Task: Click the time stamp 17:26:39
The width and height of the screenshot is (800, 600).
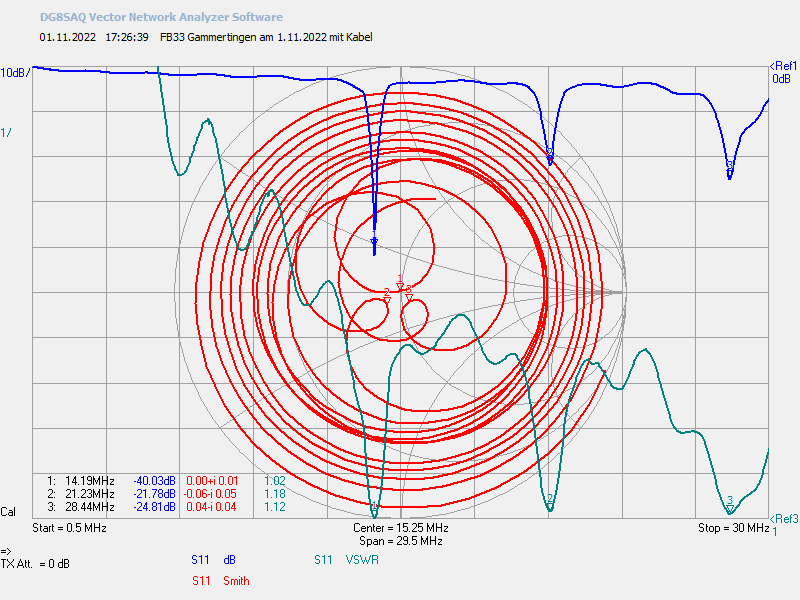Action: point(127,37)
